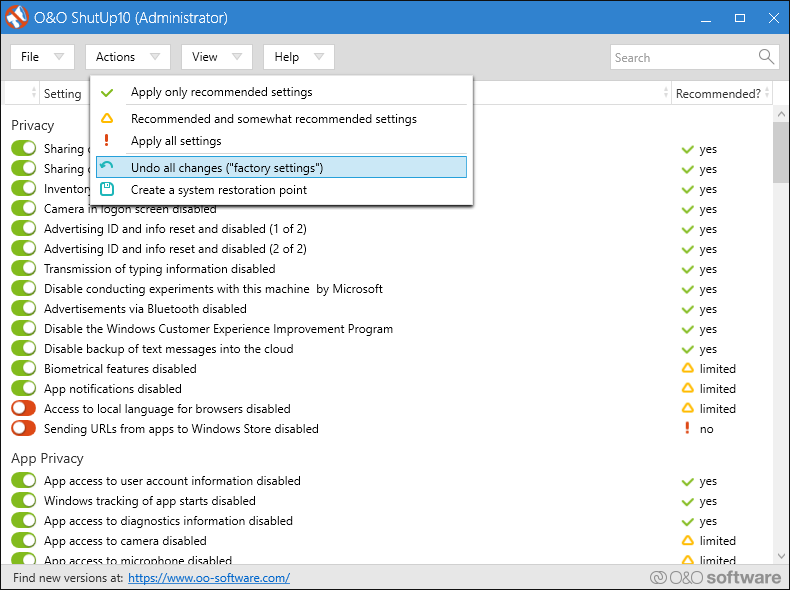Click green check on Advertising ID (1 of 2) row

tap(687, 230)
